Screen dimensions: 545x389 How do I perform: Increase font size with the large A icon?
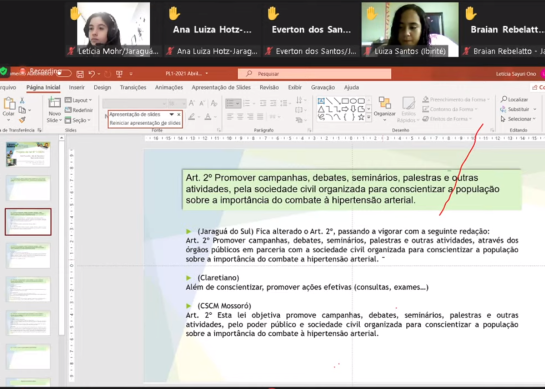[192, 103]
